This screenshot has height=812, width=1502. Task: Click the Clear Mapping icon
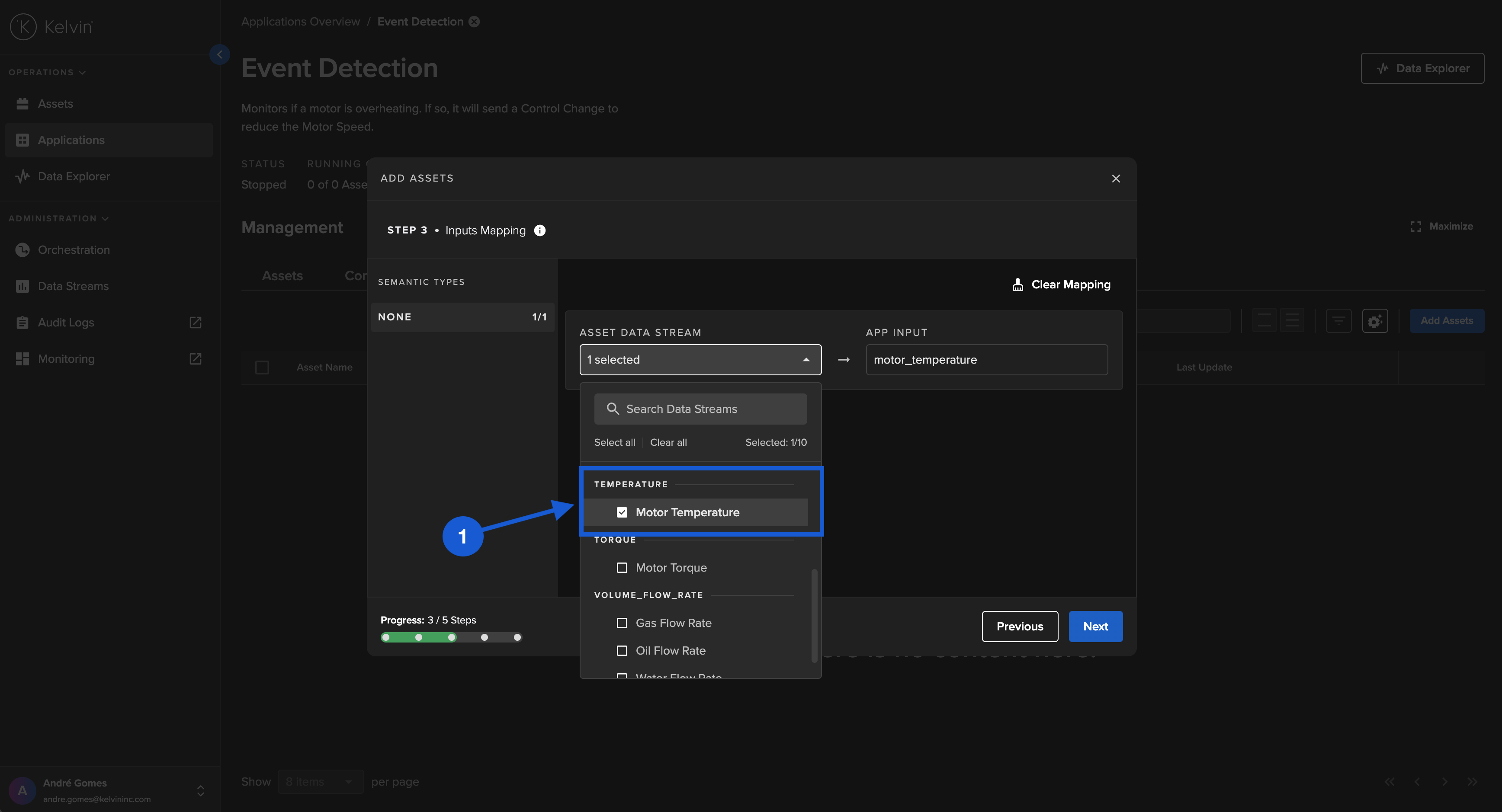1017,285
